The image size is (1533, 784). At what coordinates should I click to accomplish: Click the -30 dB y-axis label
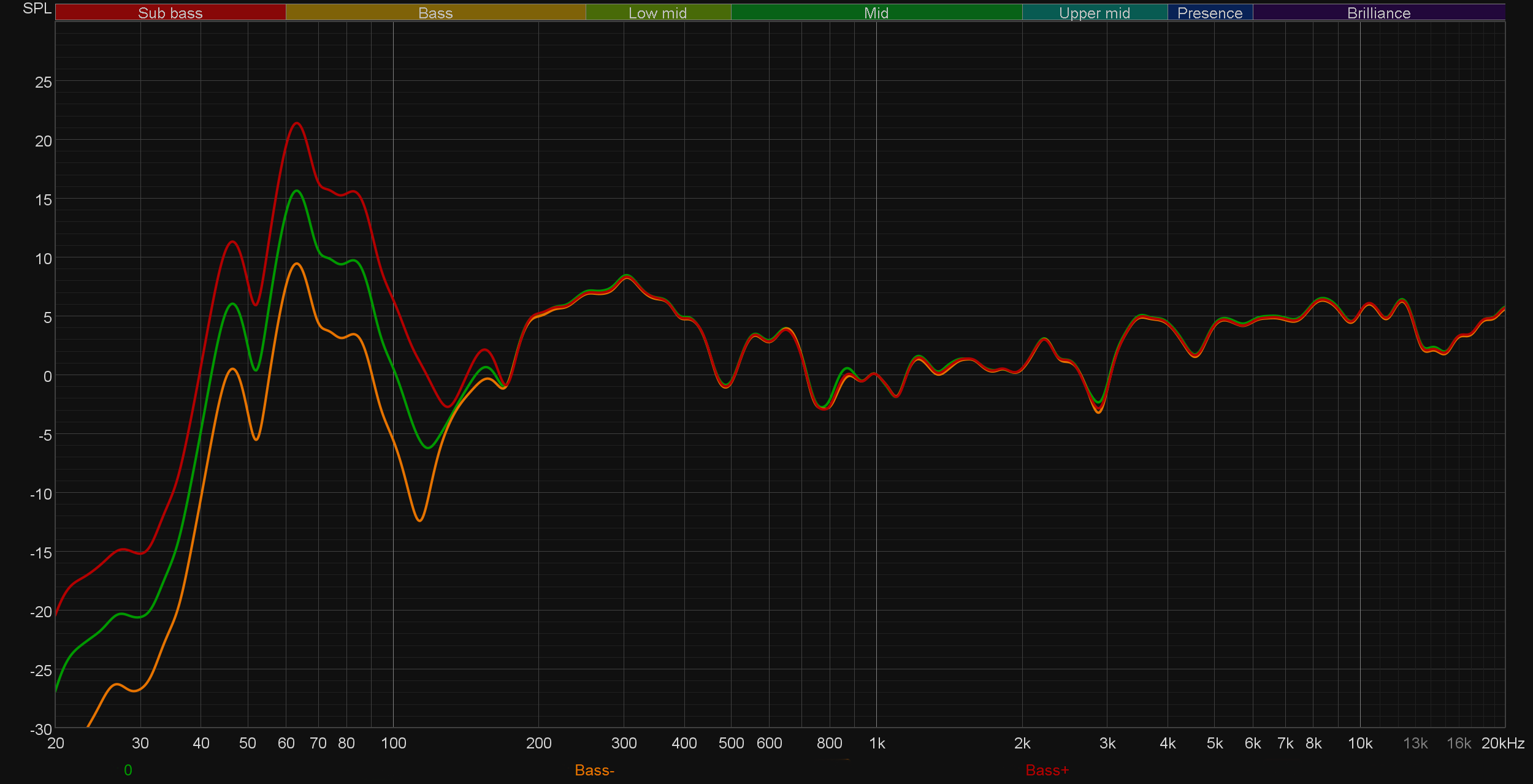click(x=41, y=729)
